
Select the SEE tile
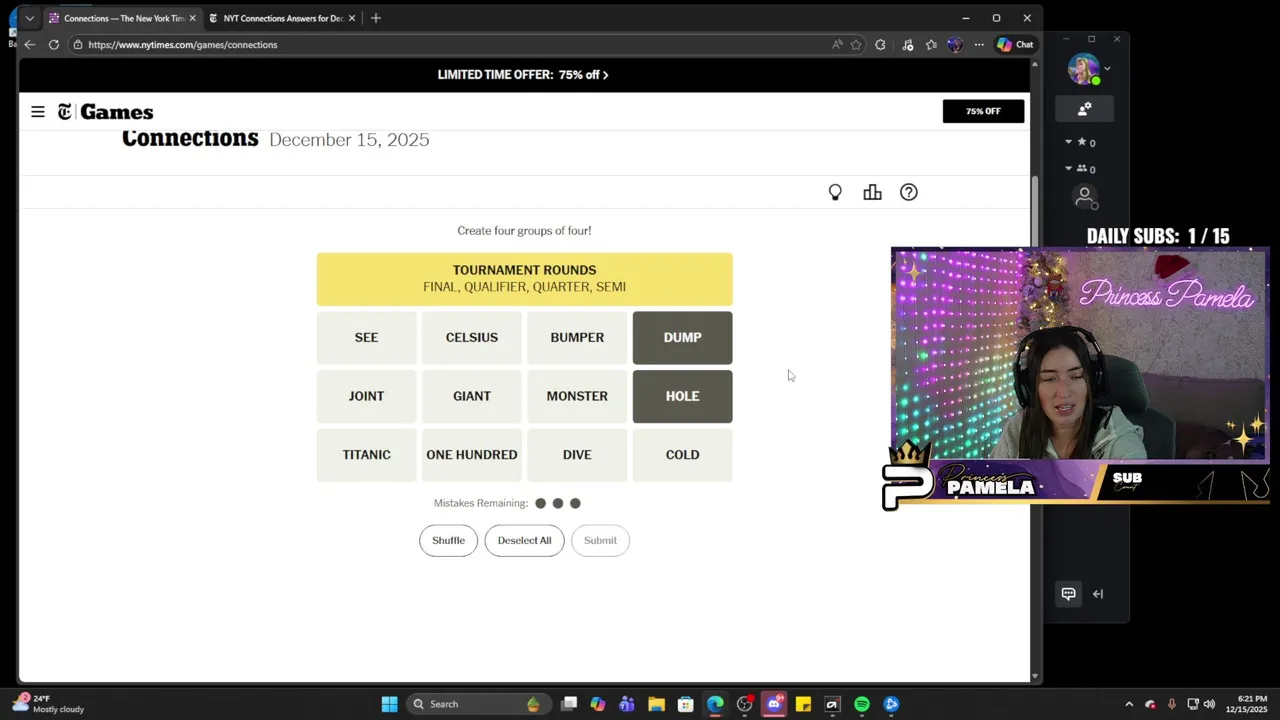(x=366, y=338)
